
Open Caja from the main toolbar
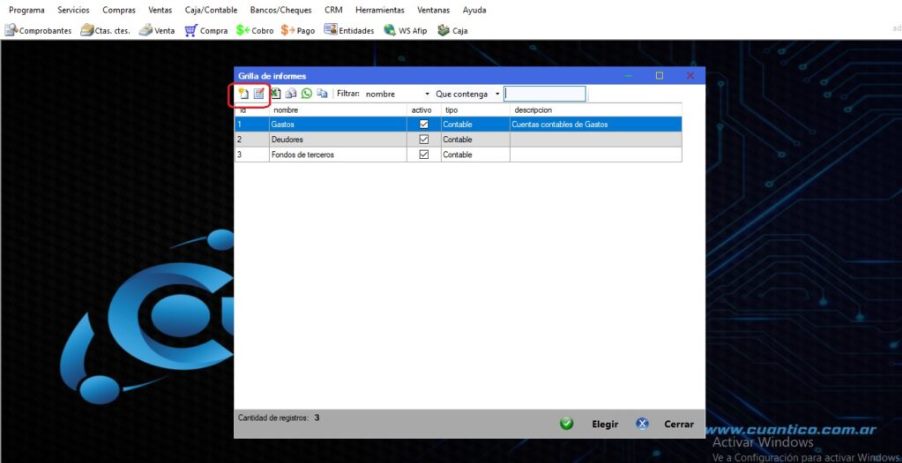[x=452, y=30]
